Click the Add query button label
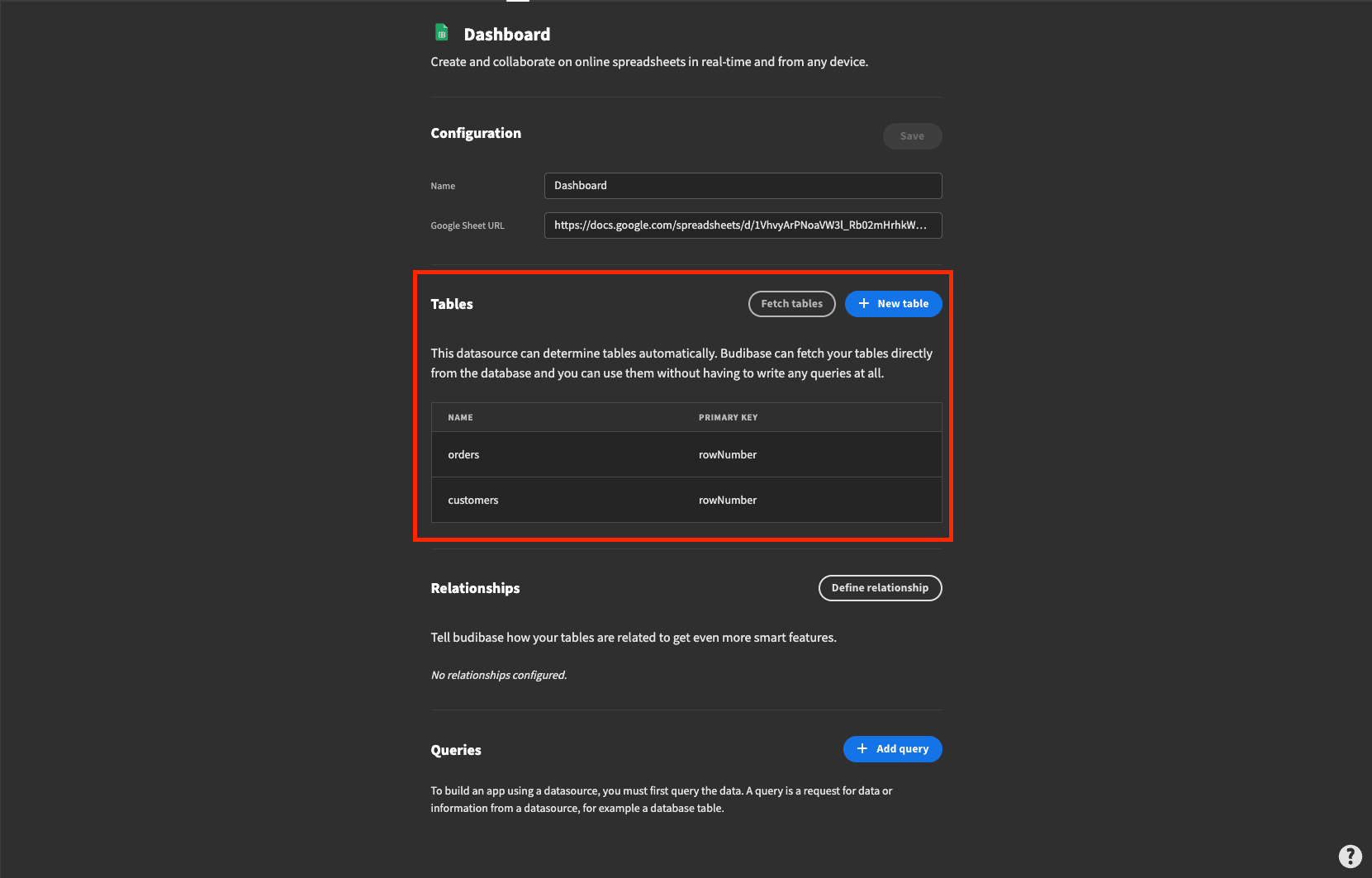 tap(902, 749)
